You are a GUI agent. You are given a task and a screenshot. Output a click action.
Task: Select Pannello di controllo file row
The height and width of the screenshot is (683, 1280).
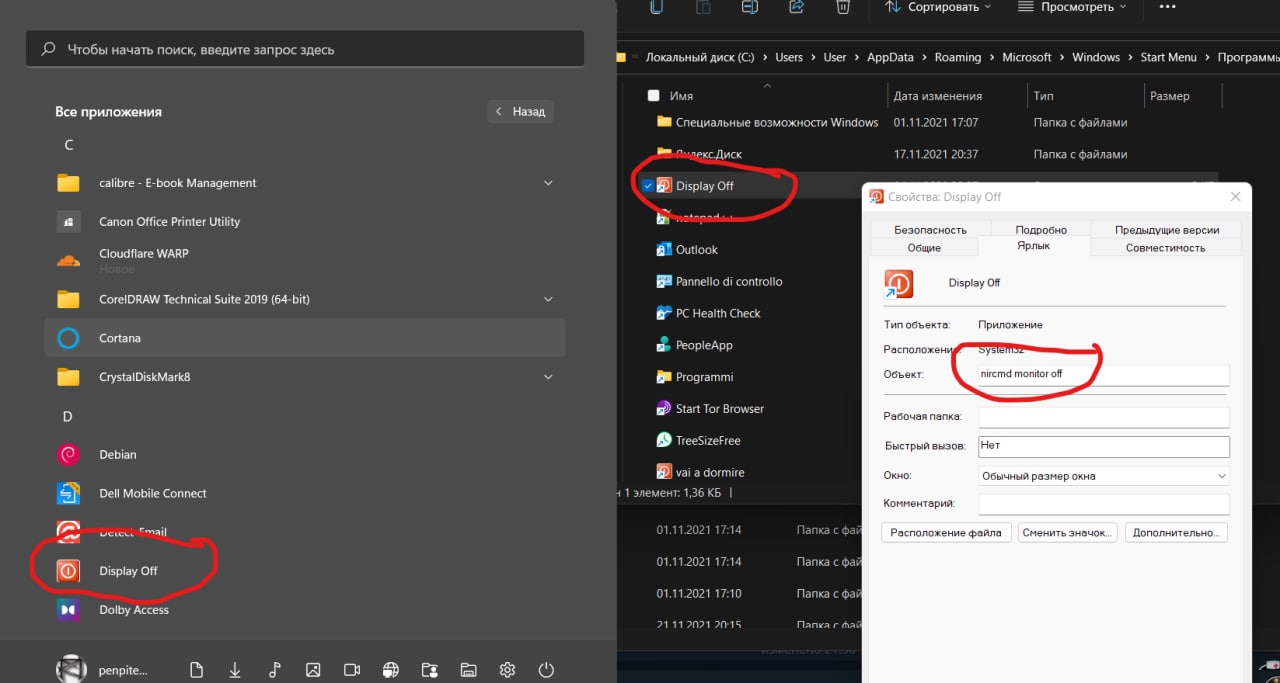[x=719, y=282]
